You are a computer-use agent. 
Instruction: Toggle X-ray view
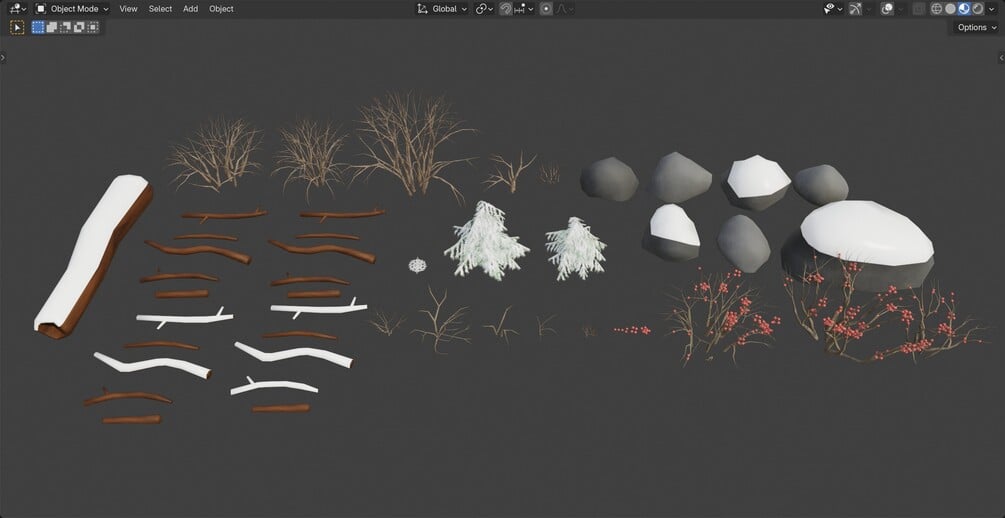click(x=919, y=9)
